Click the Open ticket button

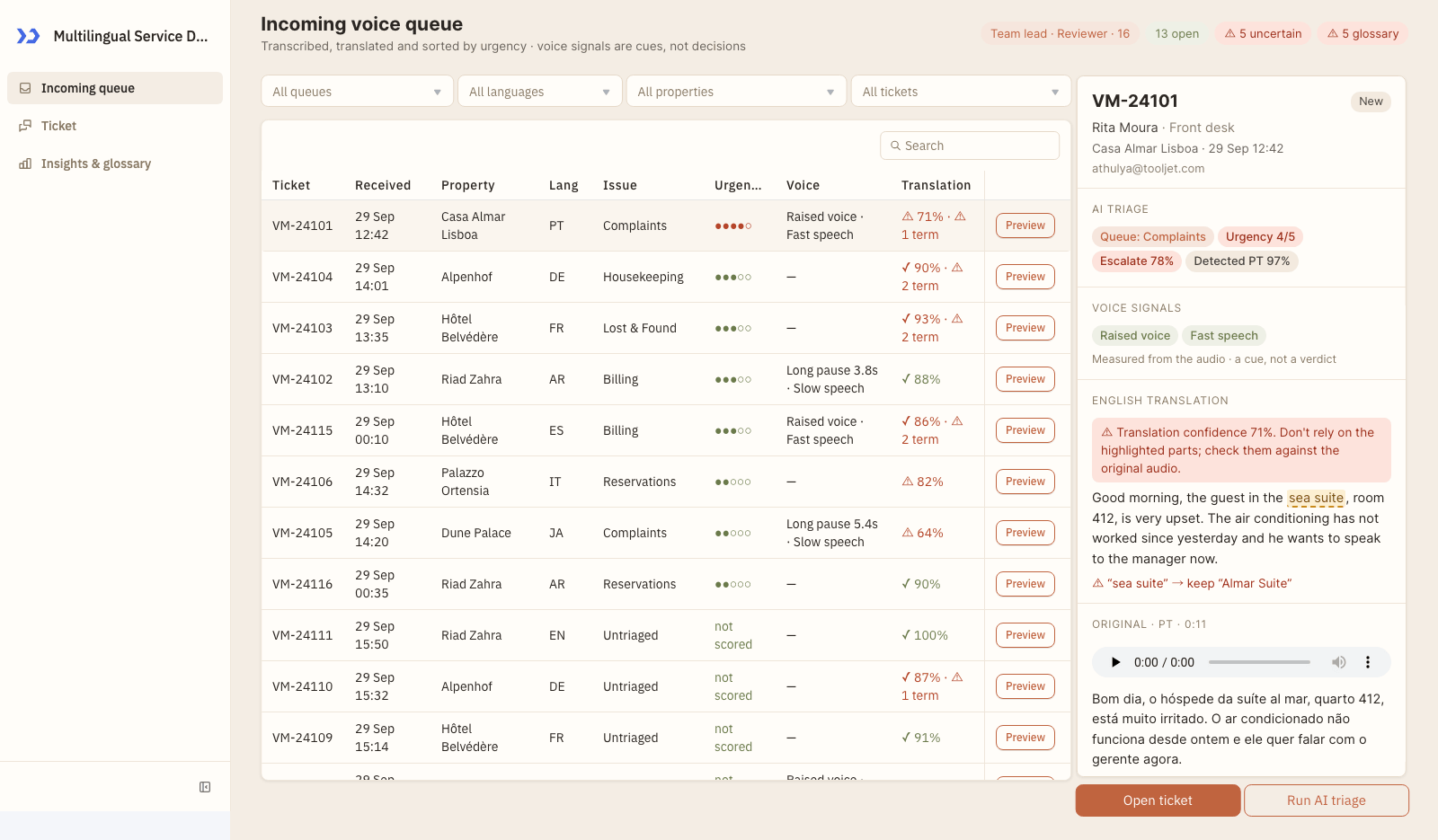[x=1158, y=800]
